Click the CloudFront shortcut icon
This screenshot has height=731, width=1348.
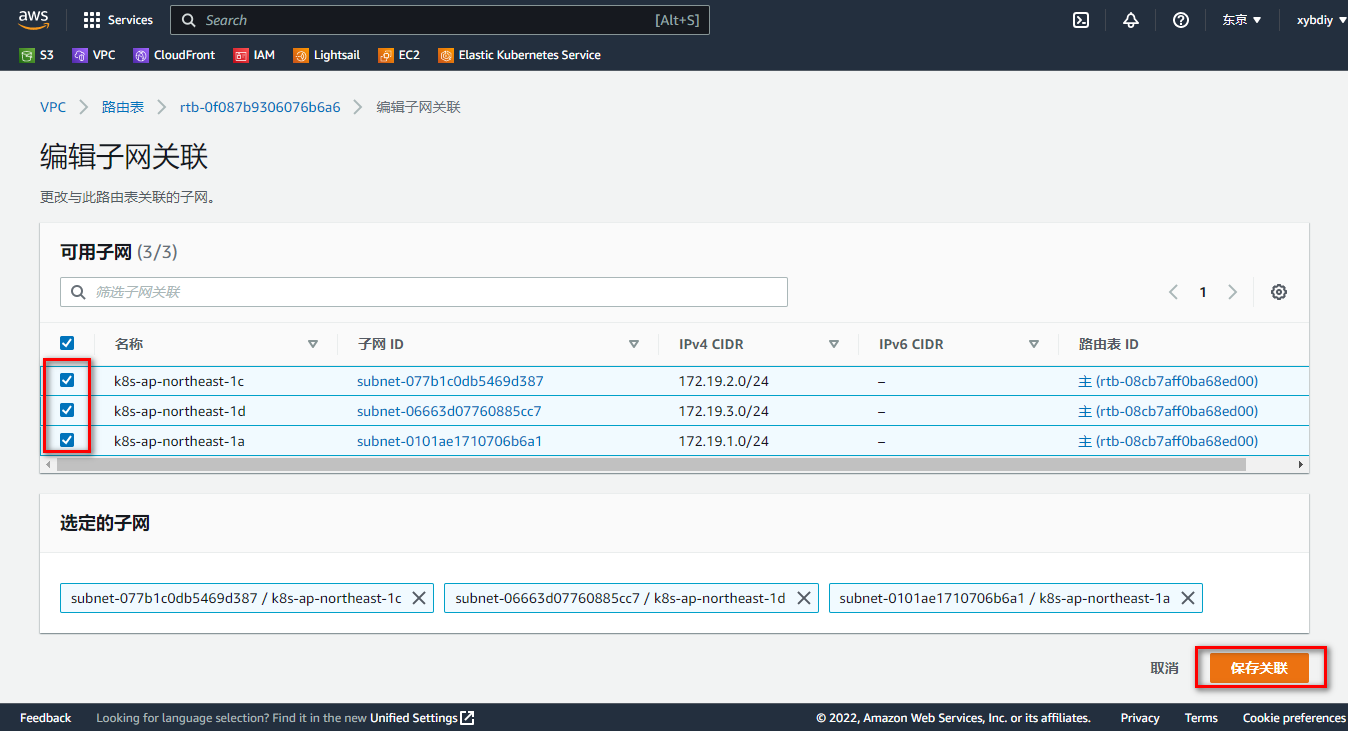pos(142,56)
